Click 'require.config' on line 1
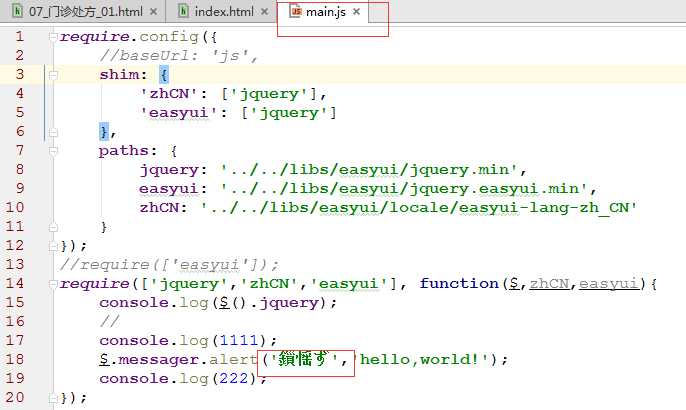Screen dimensions: 686x410 tap(129, 37)
